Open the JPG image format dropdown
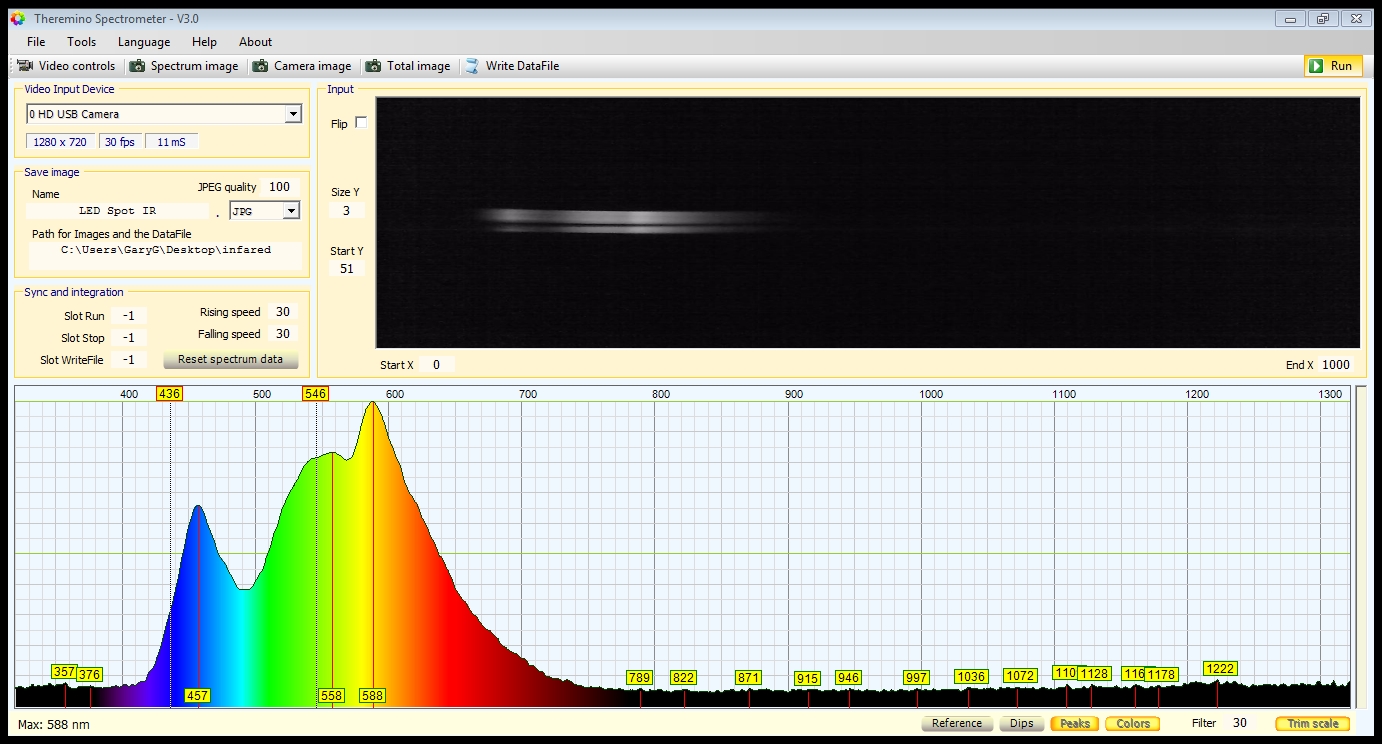1382x744 pixels. [x=291, y=211]
